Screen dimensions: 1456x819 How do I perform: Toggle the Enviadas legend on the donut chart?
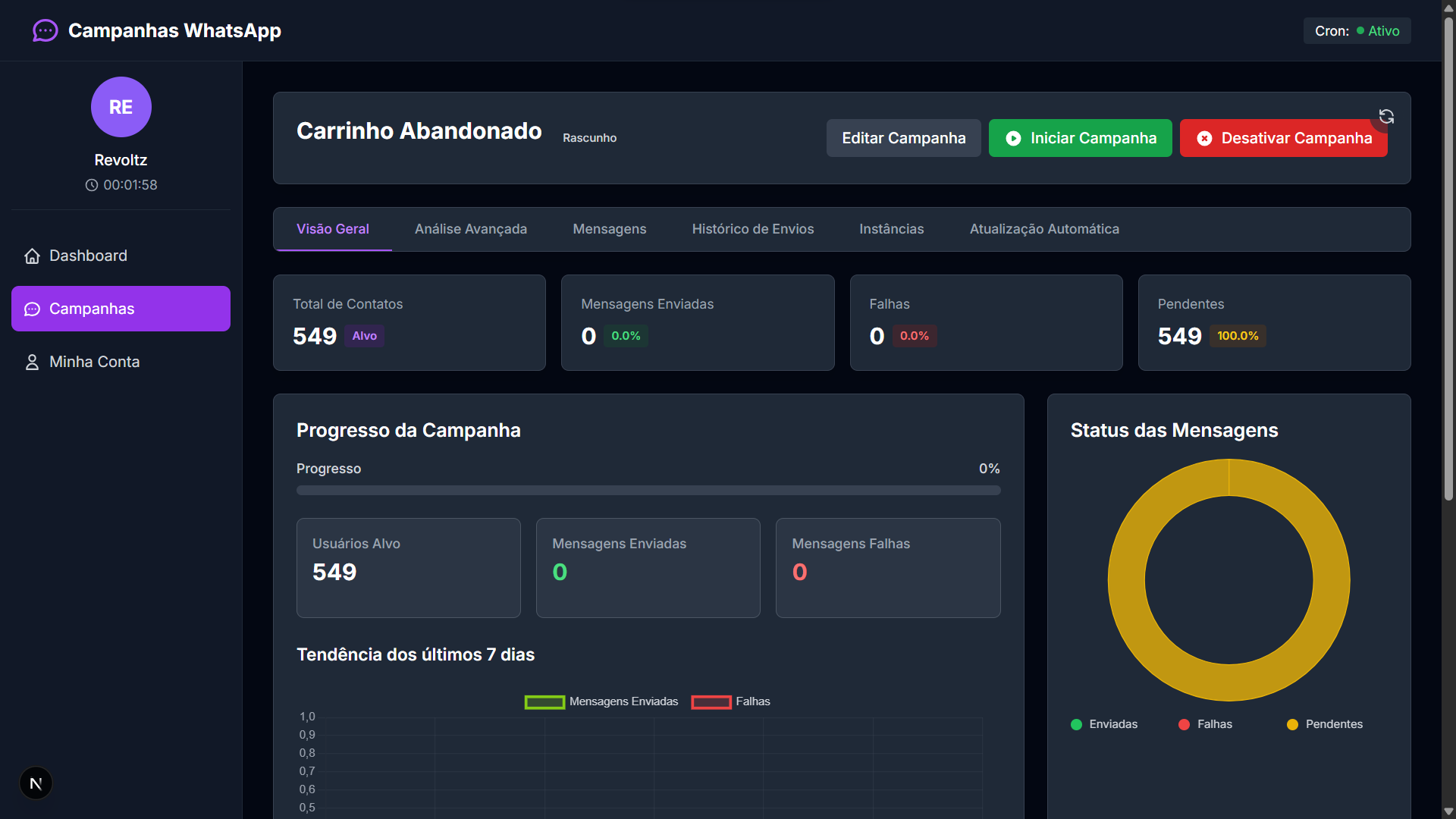click(x=1104, y=724)
